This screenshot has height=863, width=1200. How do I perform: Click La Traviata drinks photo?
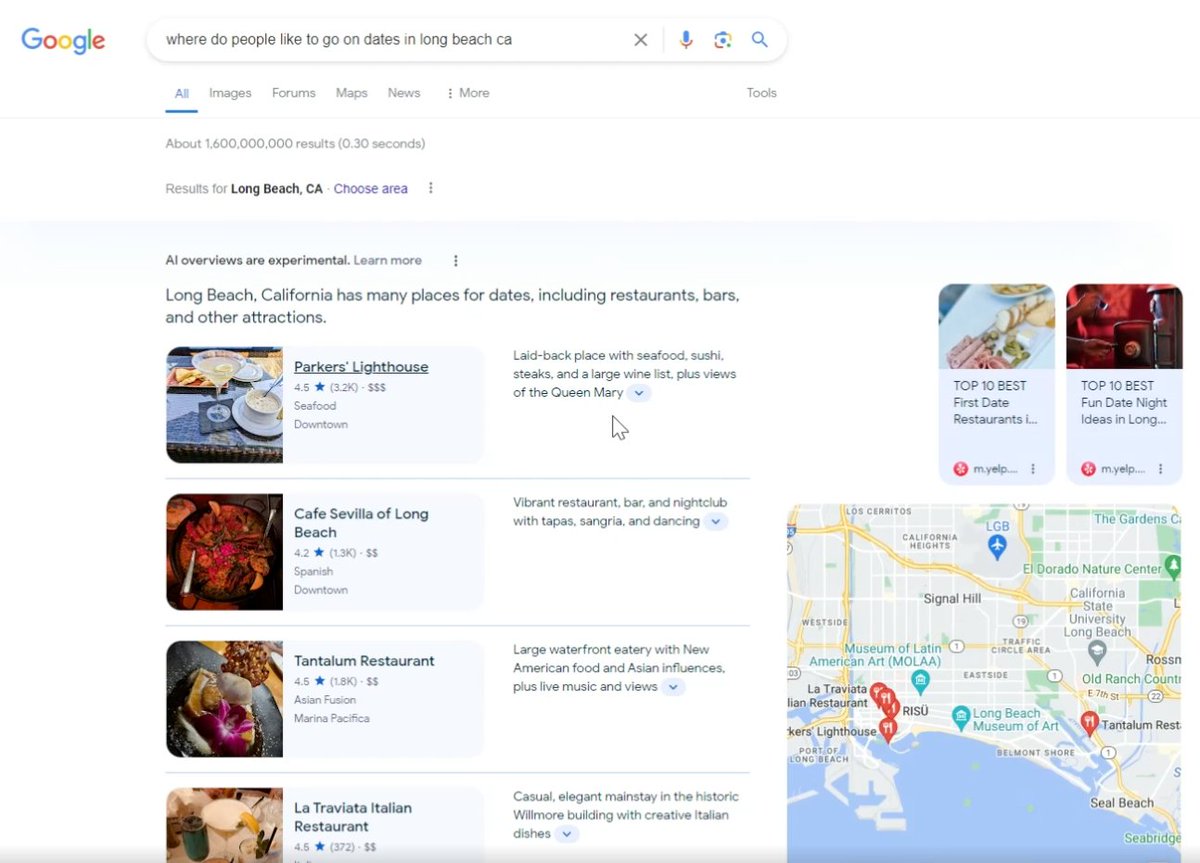225,825
